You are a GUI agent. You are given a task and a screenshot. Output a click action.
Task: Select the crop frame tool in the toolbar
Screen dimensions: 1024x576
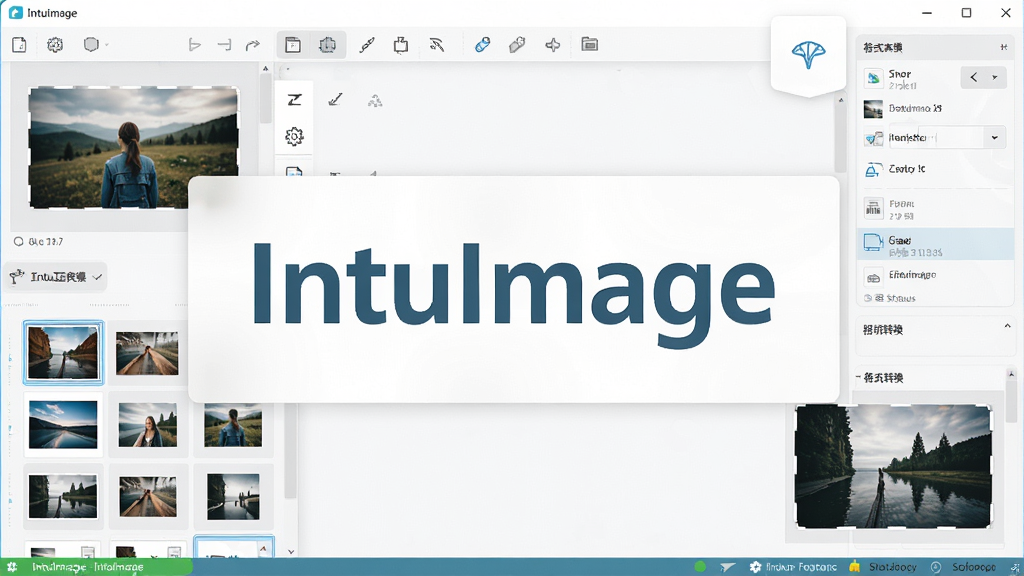pos(327,44)
